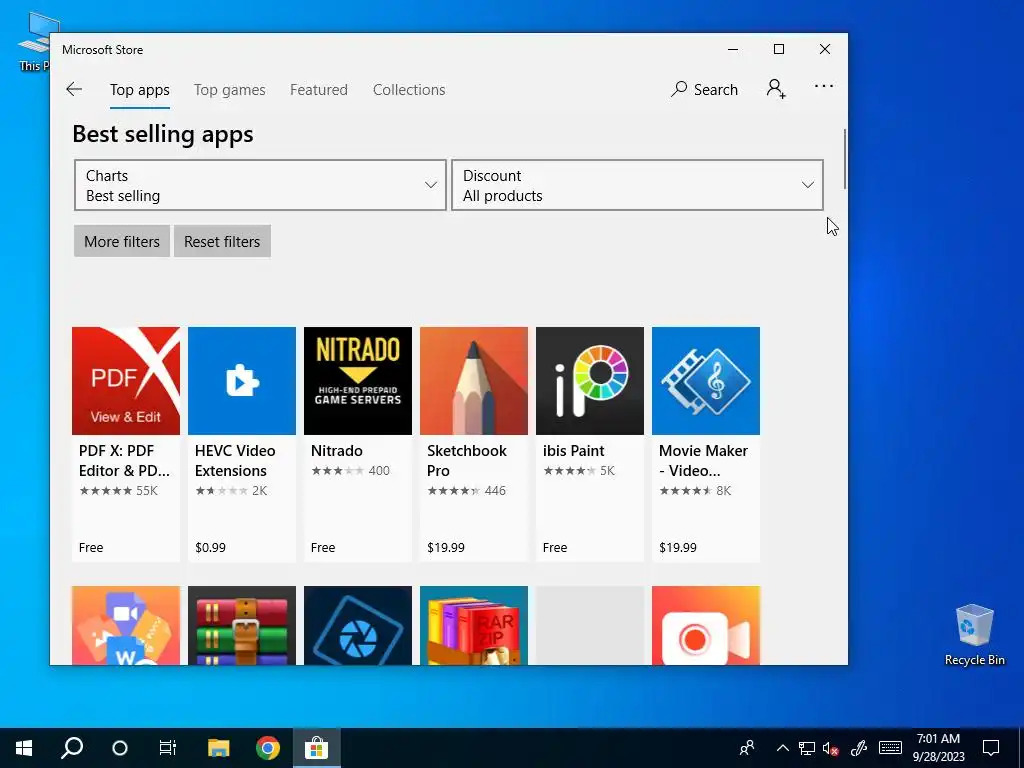This screenshot has height=768, width=1024.
Task: Switch to the Top games tab
Action: point(230,90)
